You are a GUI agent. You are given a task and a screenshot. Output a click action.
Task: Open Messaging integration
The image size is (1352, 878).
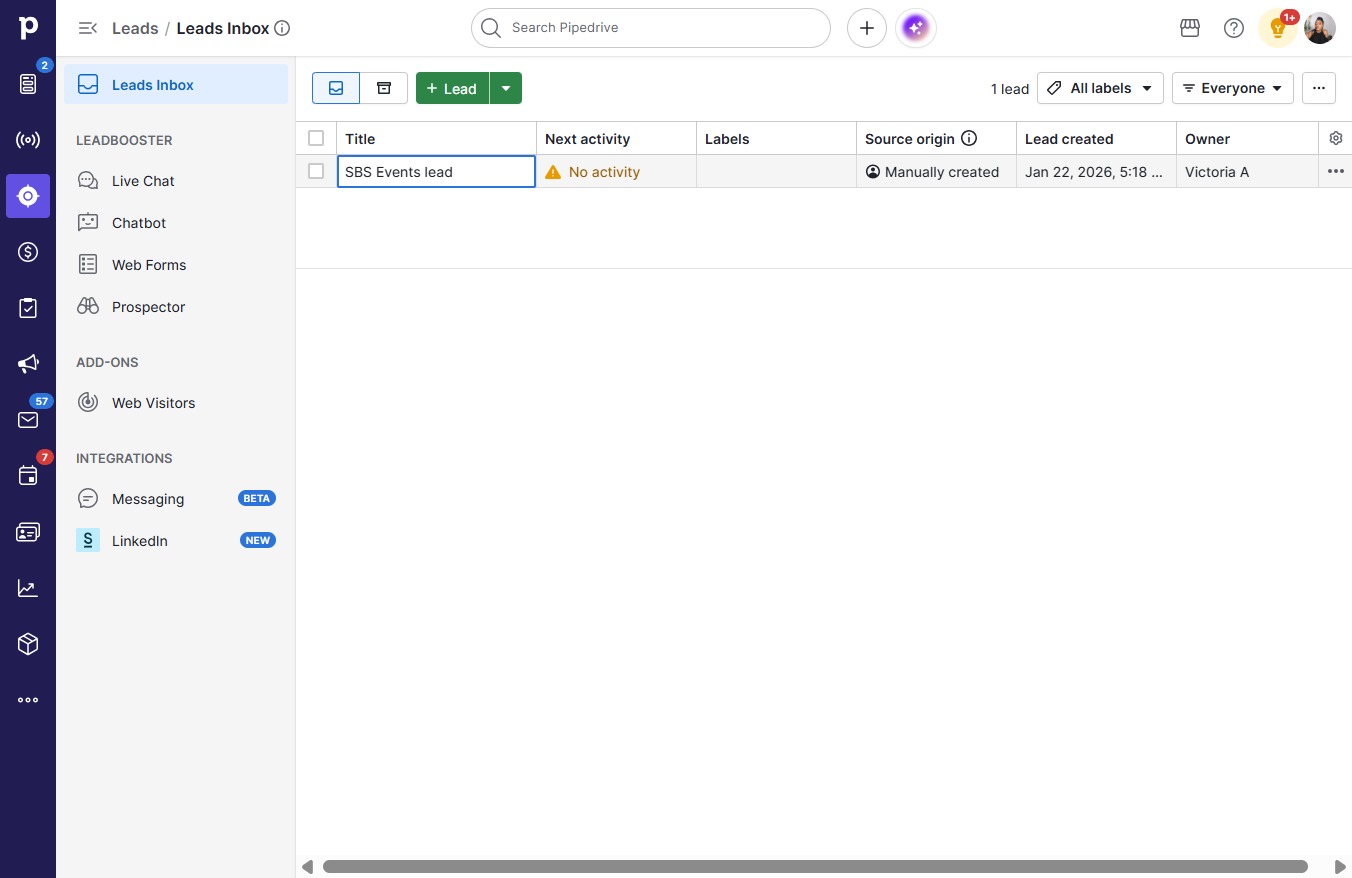176,499
